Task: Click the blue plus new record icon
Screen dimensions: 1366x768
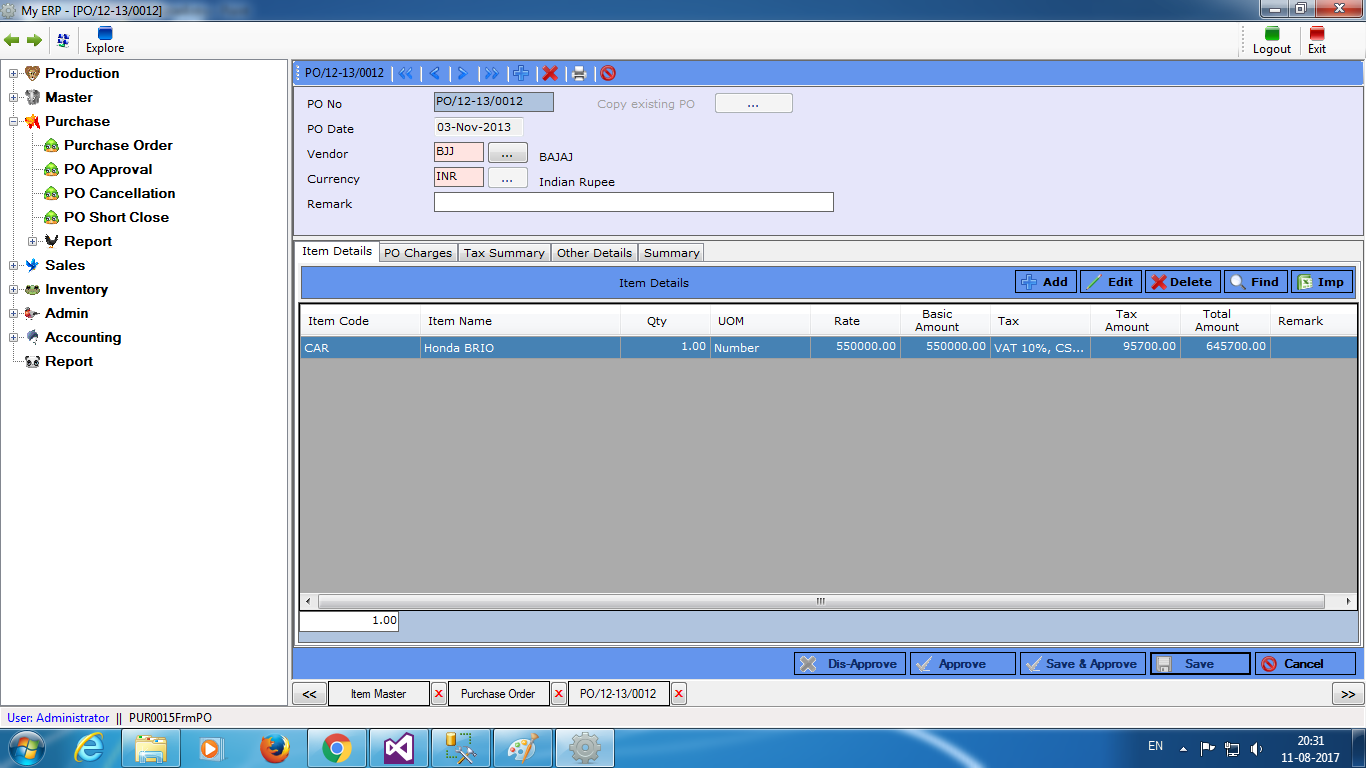Action: pyautogui.click(x=520, y=73)
